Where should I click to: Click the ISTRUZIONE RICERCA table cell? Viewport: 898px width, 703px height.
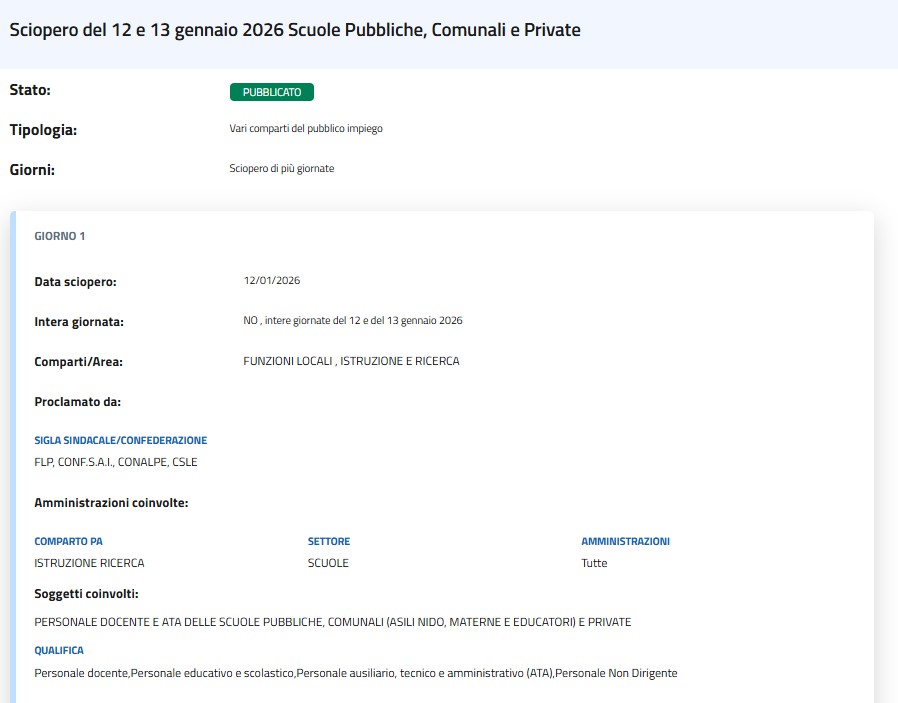point(89,563)
